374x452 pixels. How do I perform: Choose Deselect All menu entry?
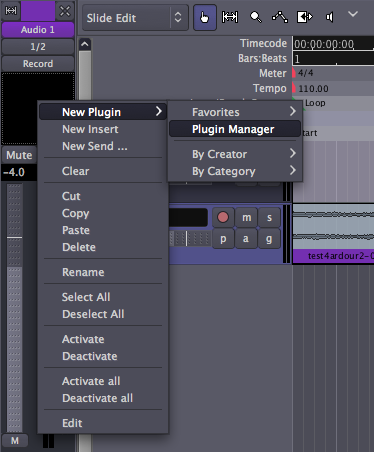click(x=103, y=314)
